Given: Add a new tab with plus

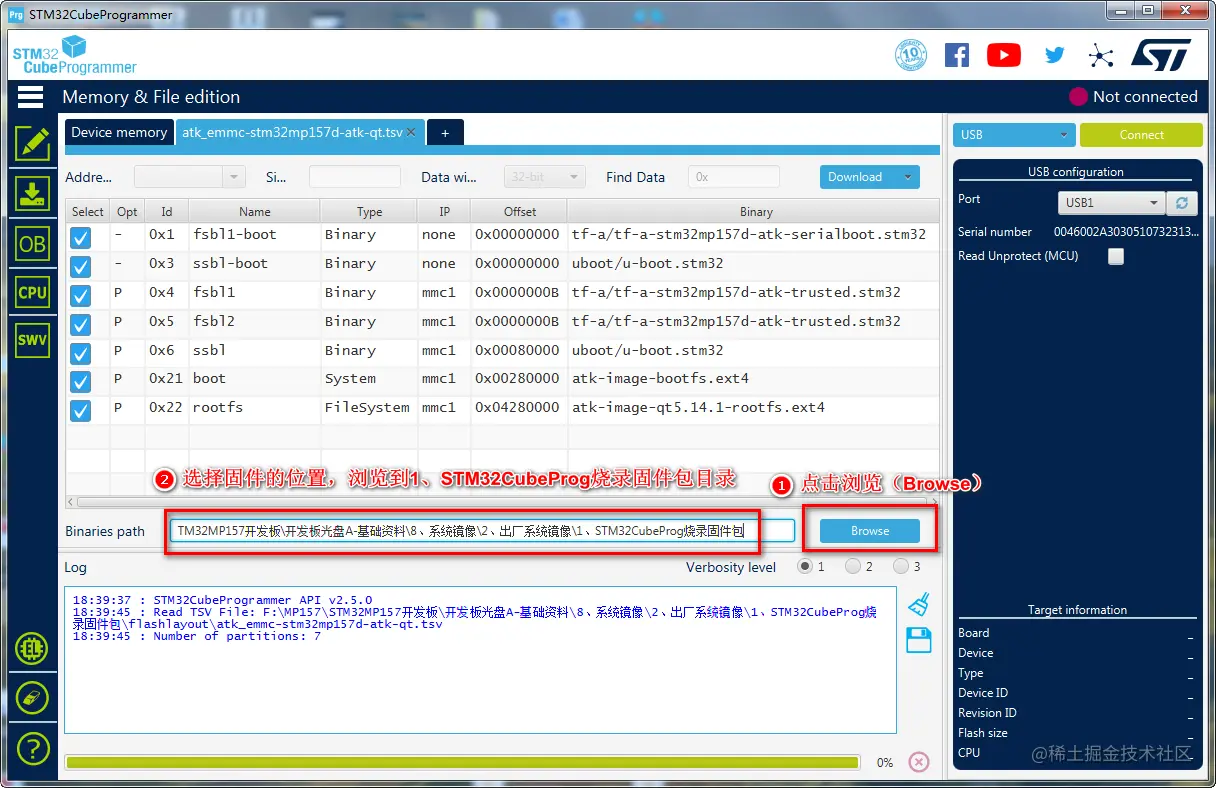Looking at the screenshot, I should (x=445, y=132).
